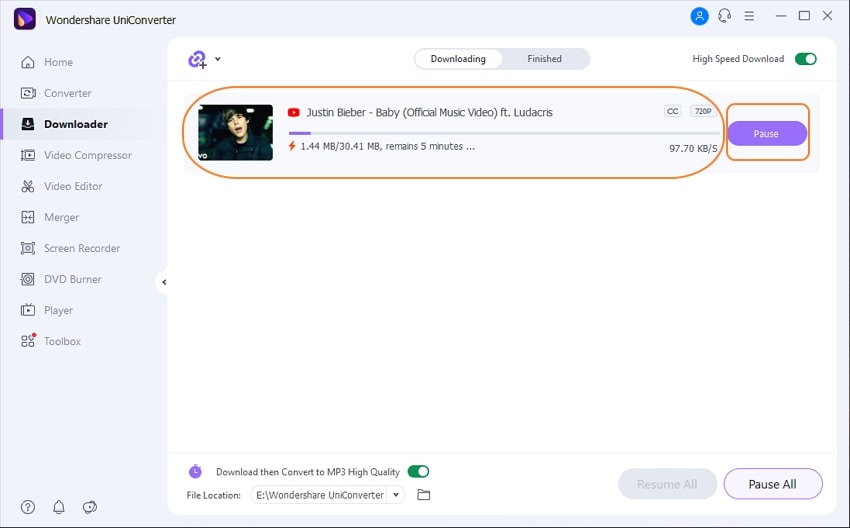The height and width of the screenshot is (528, 850).
Task: Click the lightning high speed icon
Action: click(292, 146)
